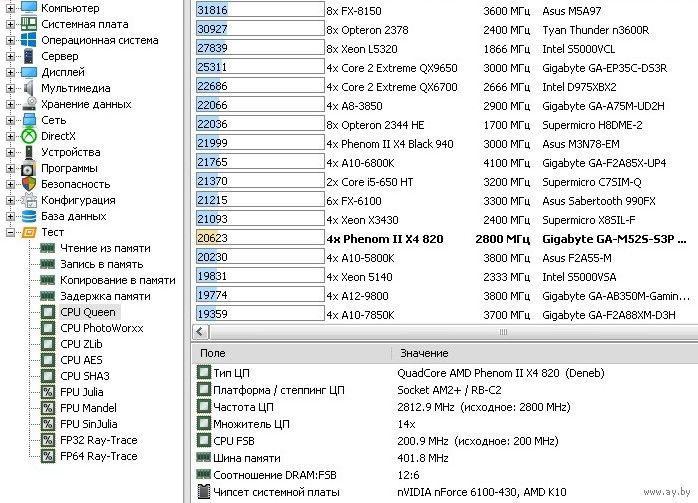Click the FPU Julia percent icon
698x503 pixels.
pos(47,392)
